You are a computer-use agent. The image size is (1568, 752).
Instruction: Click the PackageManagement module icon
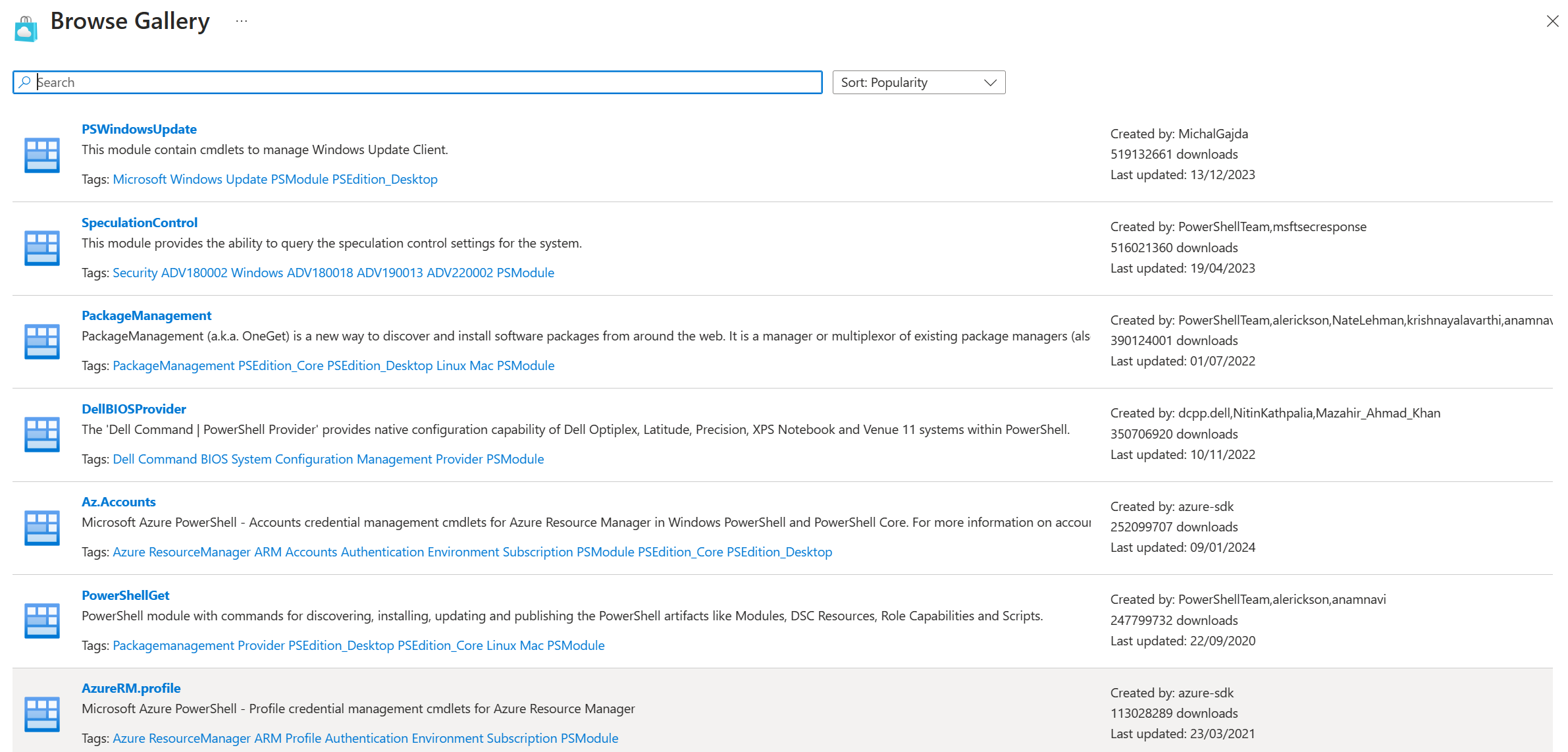tap(42, 341)
